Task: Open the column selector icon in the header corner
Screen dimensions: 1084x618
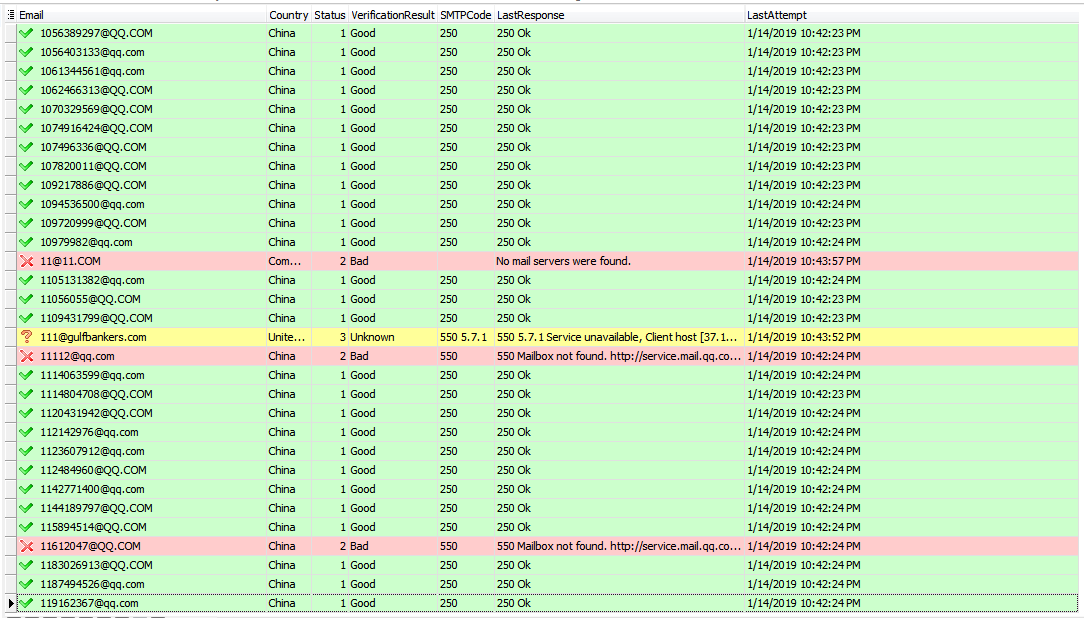Action: tap(9, 14)
